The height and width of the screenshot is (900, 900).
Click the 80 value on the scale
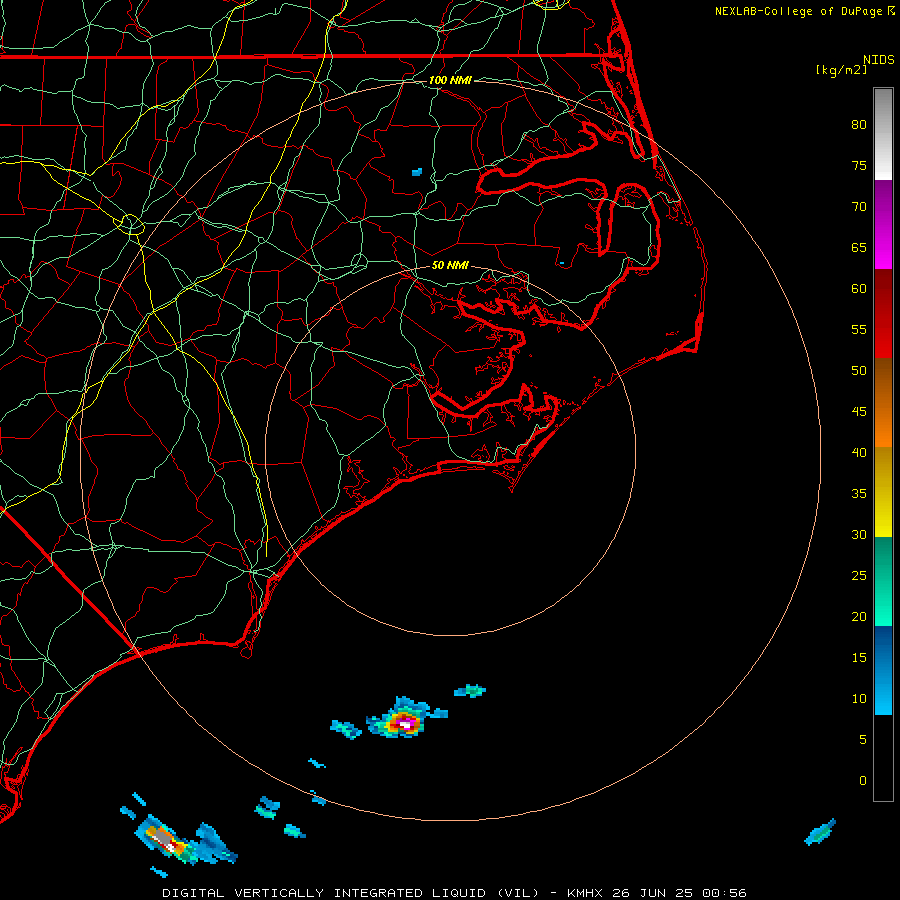[x=859, y=125]
